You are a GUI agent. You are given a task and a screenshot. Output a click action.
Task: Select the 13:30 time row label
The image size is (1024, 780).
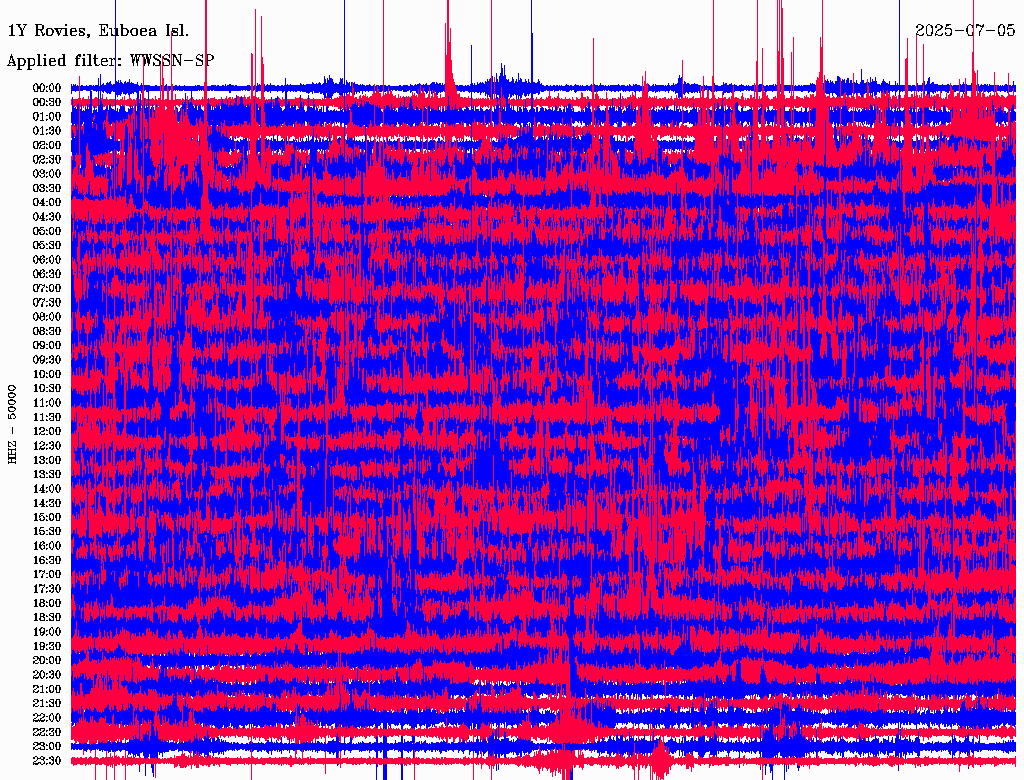click(x=47, y=474)
